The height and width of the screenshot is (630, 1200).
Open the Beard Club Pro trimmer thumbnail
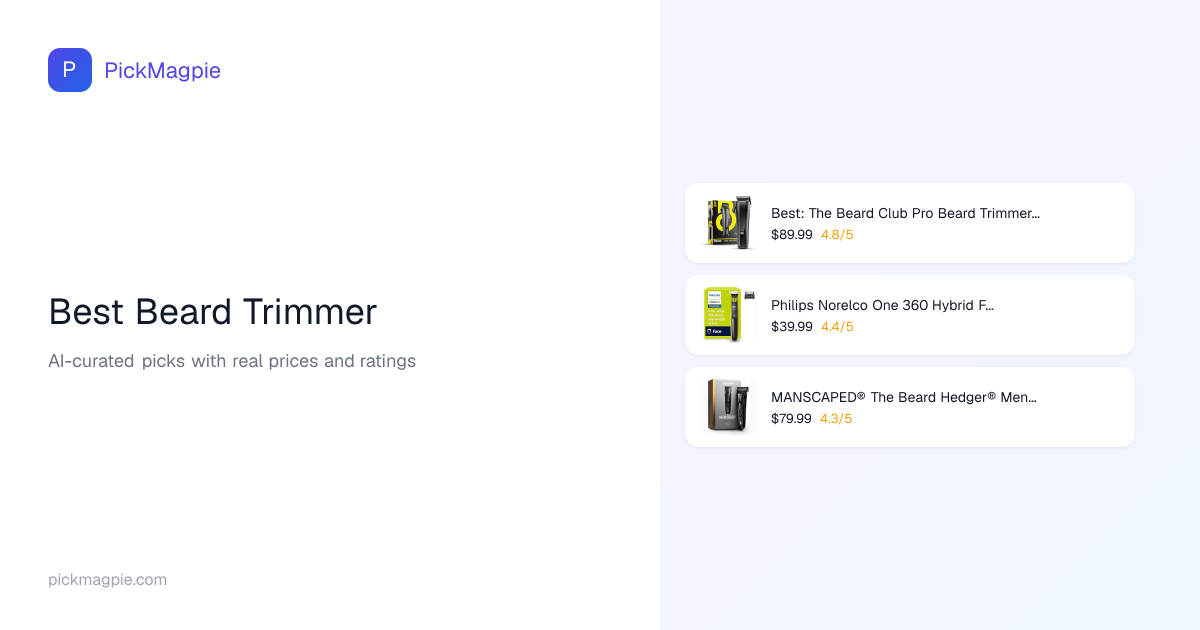tap(729, 222)
